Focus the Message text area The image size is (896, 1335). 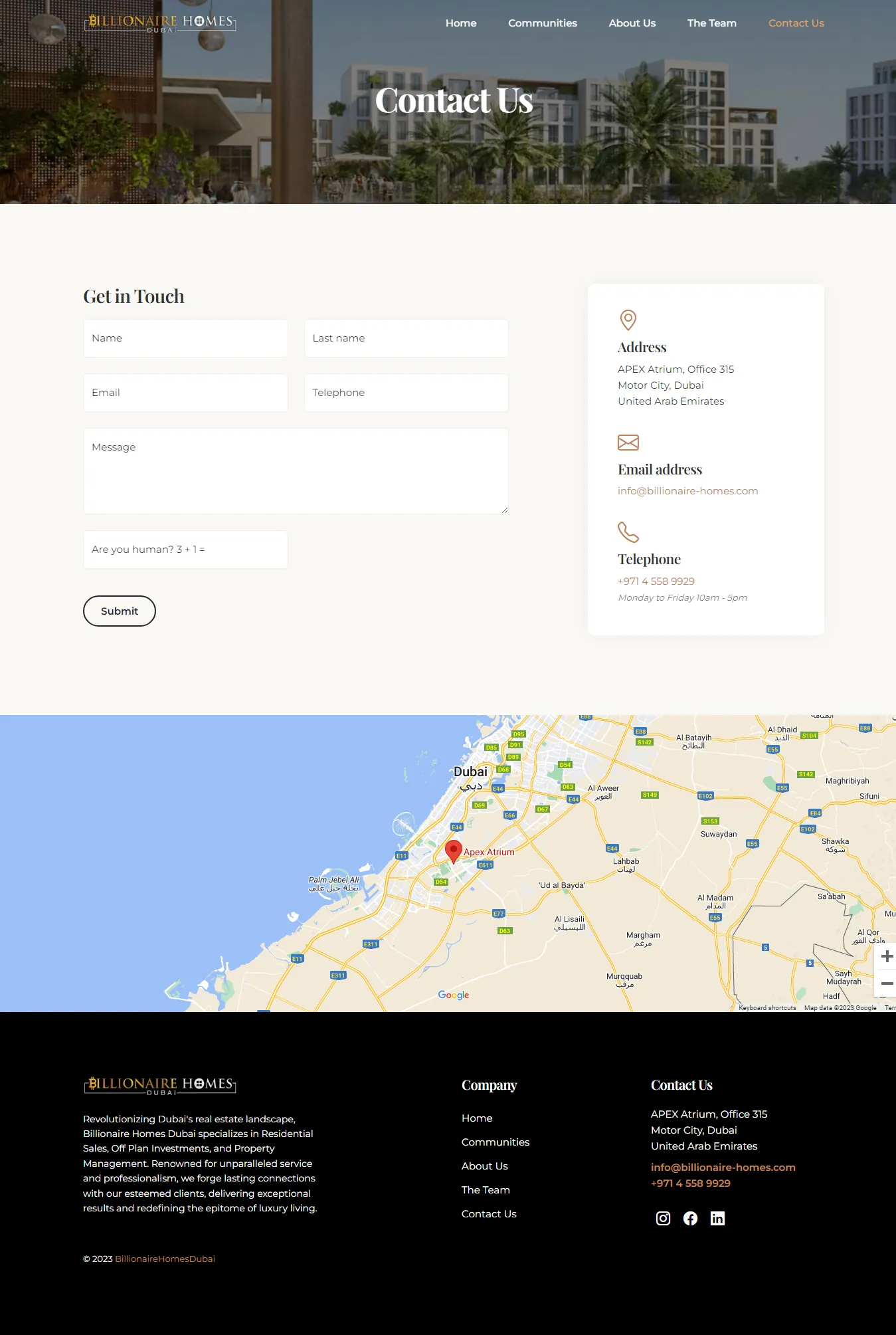click(296, 471)
